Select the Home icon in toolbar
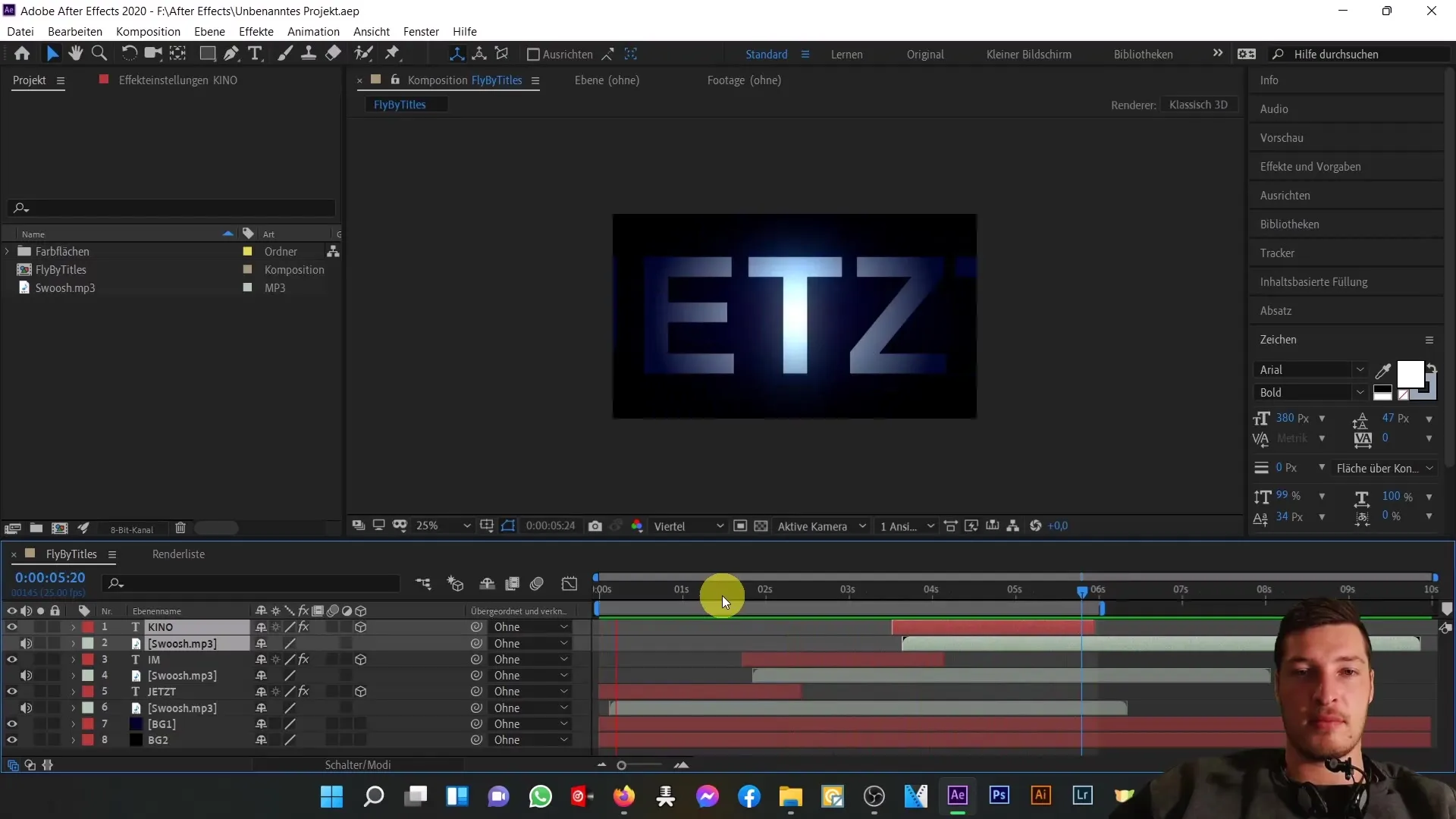 click(x=22, y=54)
